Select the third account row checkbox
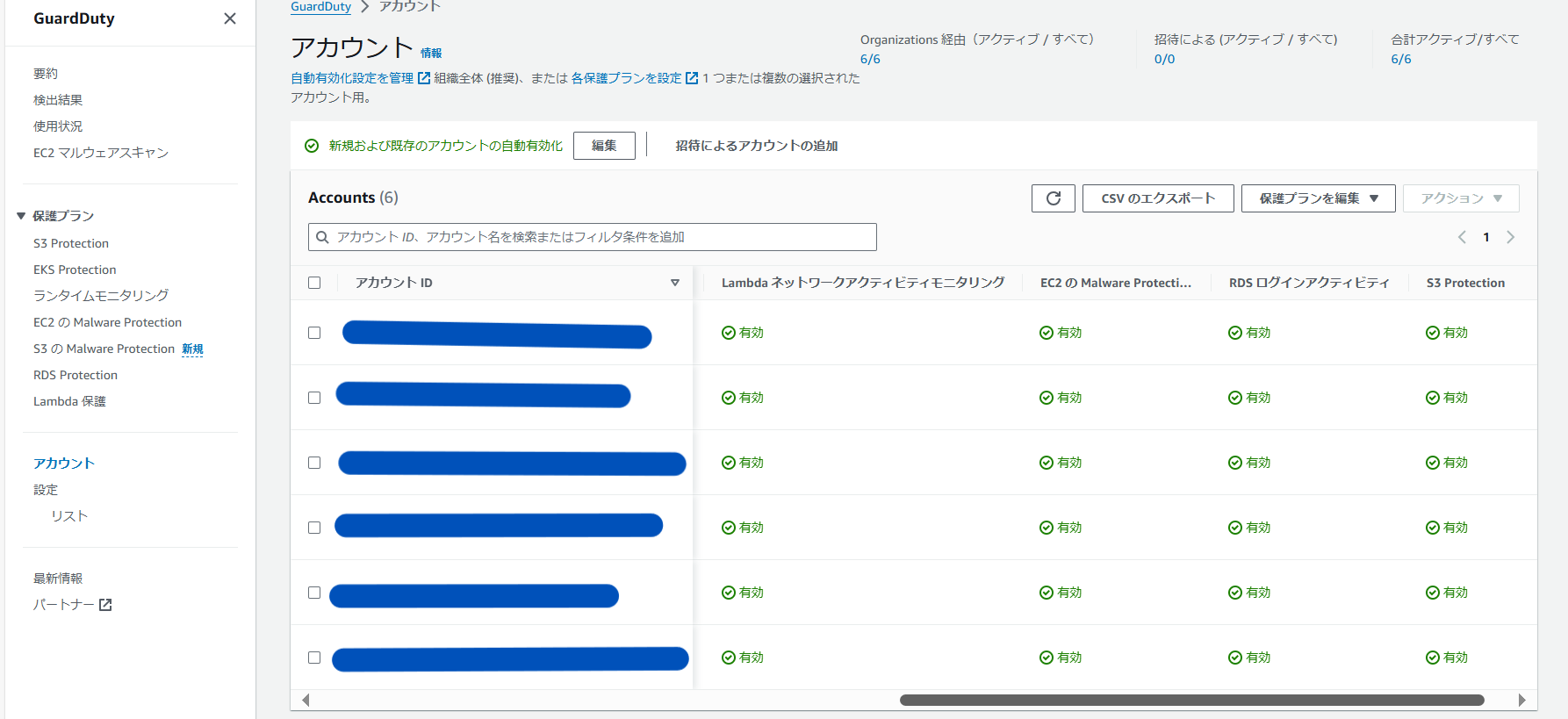 tap(314, 463)
